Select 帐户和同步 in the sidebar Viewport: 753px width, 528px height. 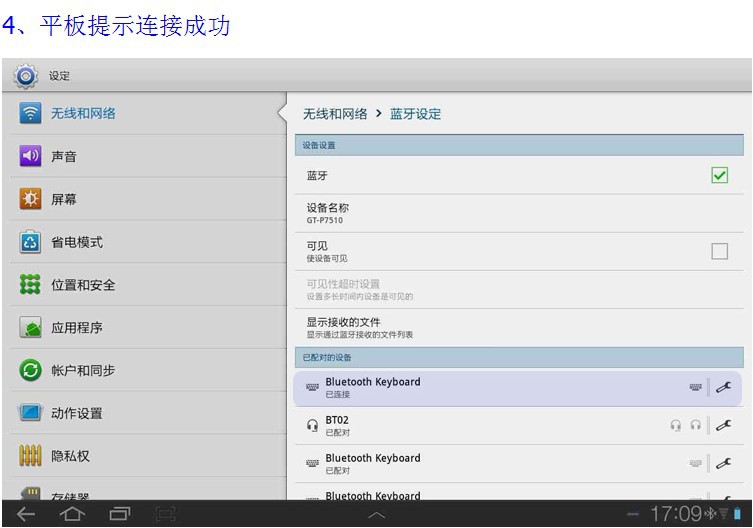148,370
